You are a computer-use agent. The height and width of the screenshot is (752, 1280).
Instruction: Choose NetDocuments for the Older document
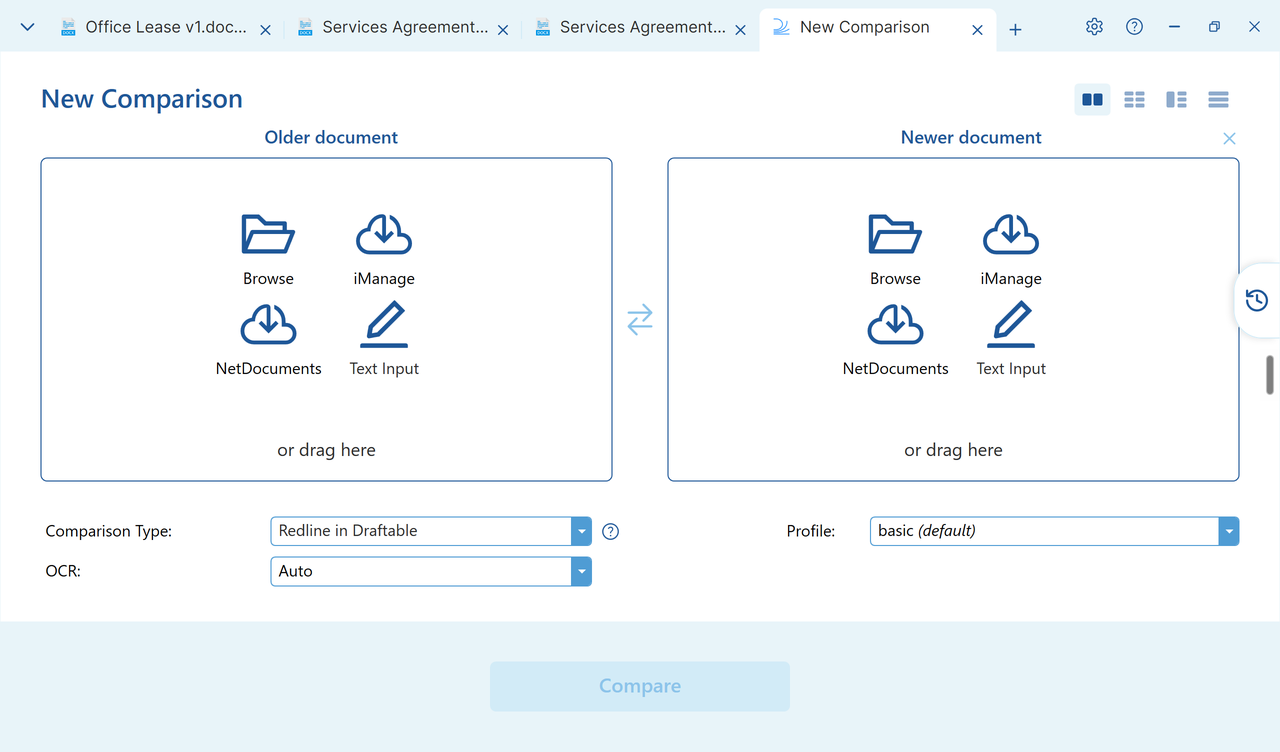tap(268, 339)
